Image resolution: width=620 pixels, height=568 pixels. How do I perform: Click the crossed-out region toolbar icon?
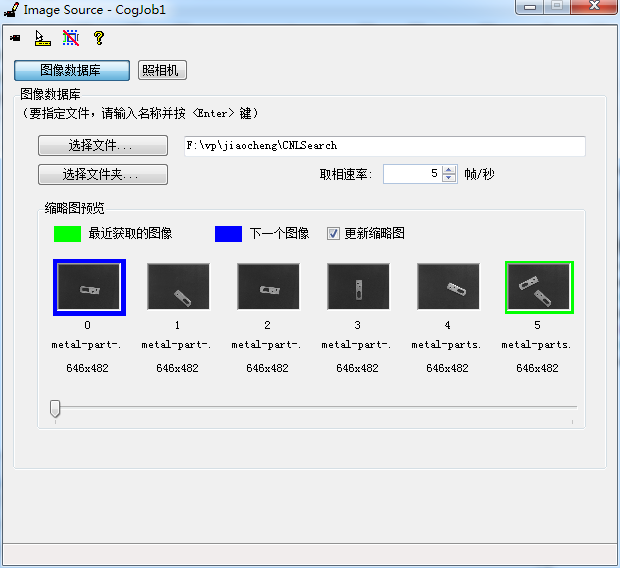(x=71, y=38)
